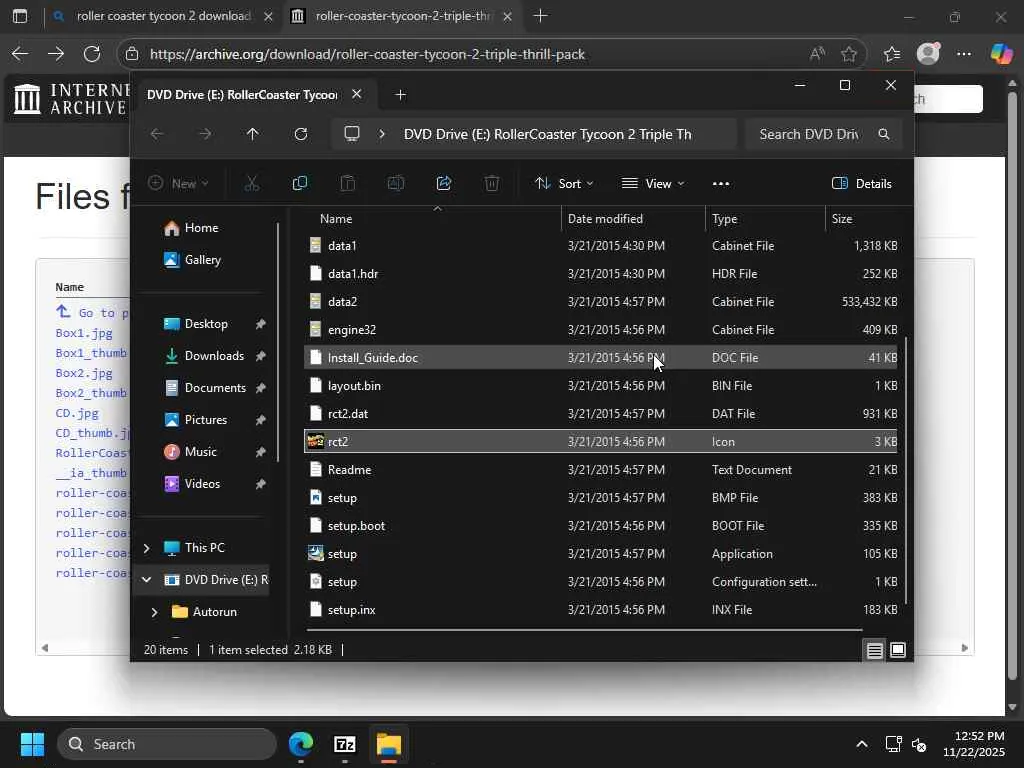This screenshot has width=1024, height=768.
Task: Click the Windows Start button
Action: point(32,744)
